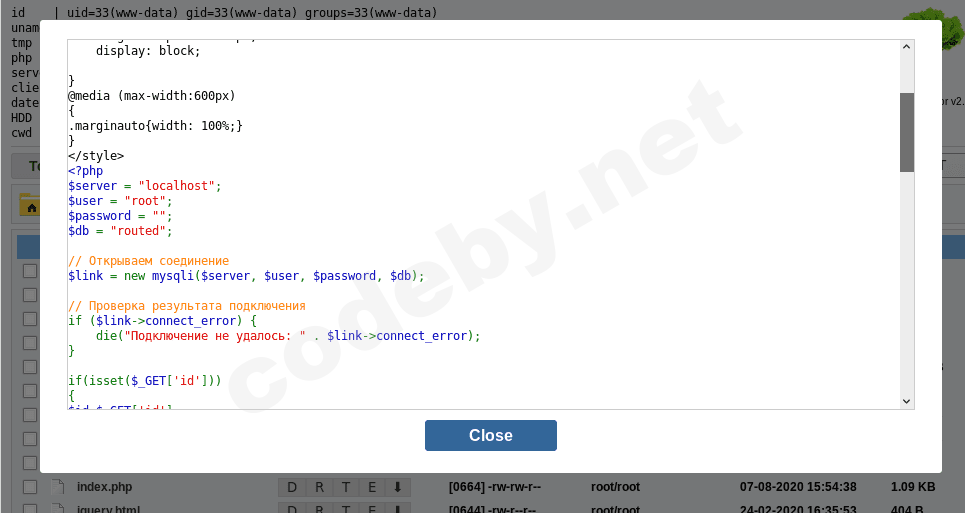Click the date 24-02-2020 16:35:53
The image size is (965, 513).
[798, 509]
